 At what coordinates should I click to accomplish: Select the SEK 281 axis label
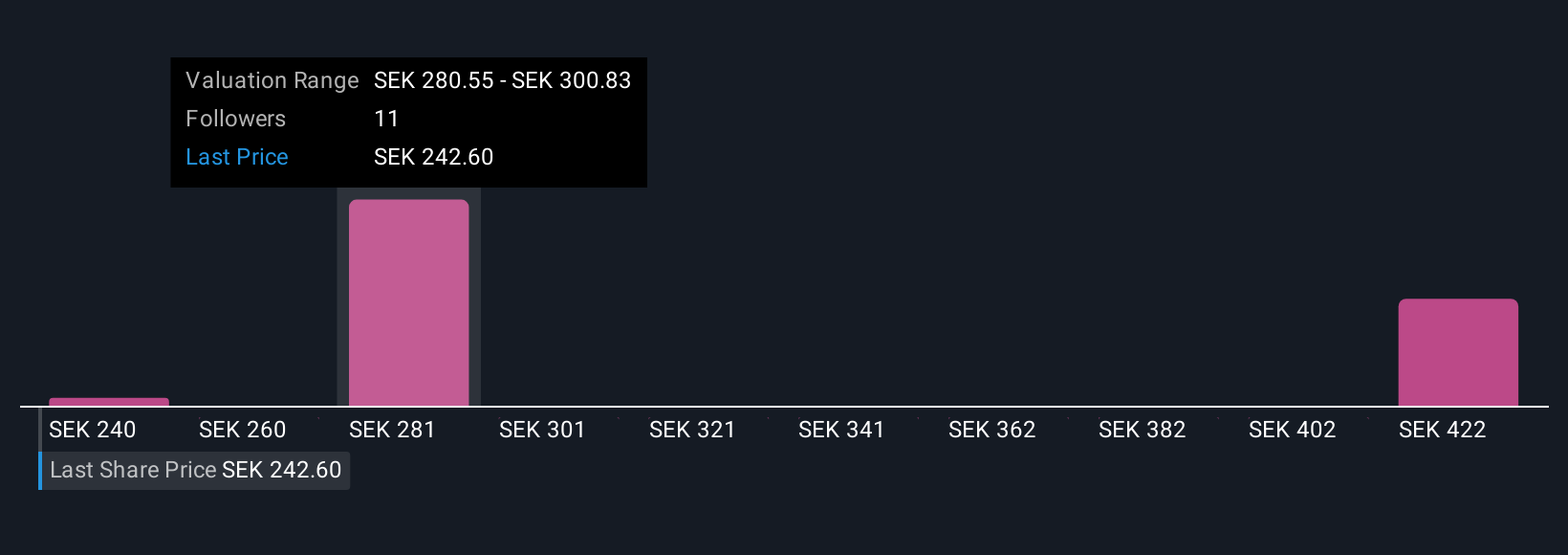[x=392, y=430]
